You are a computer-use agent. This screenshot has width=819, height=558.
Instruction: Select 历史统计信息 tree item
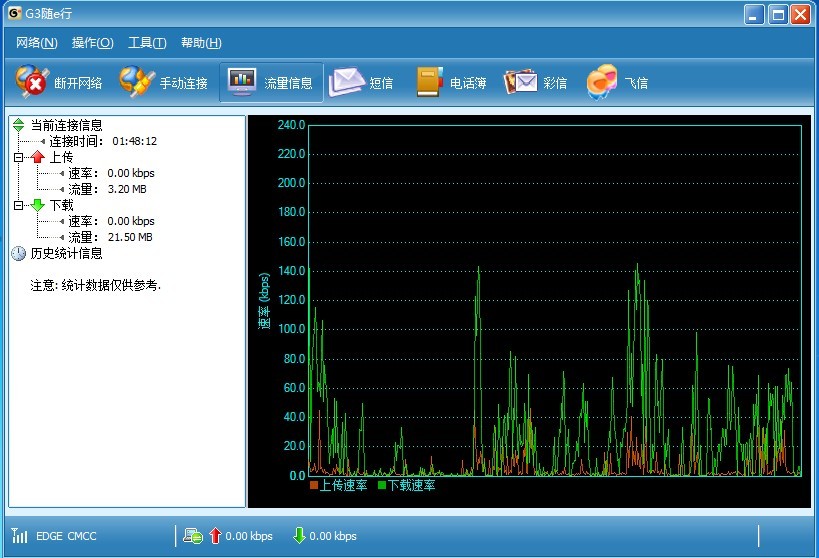66,253
